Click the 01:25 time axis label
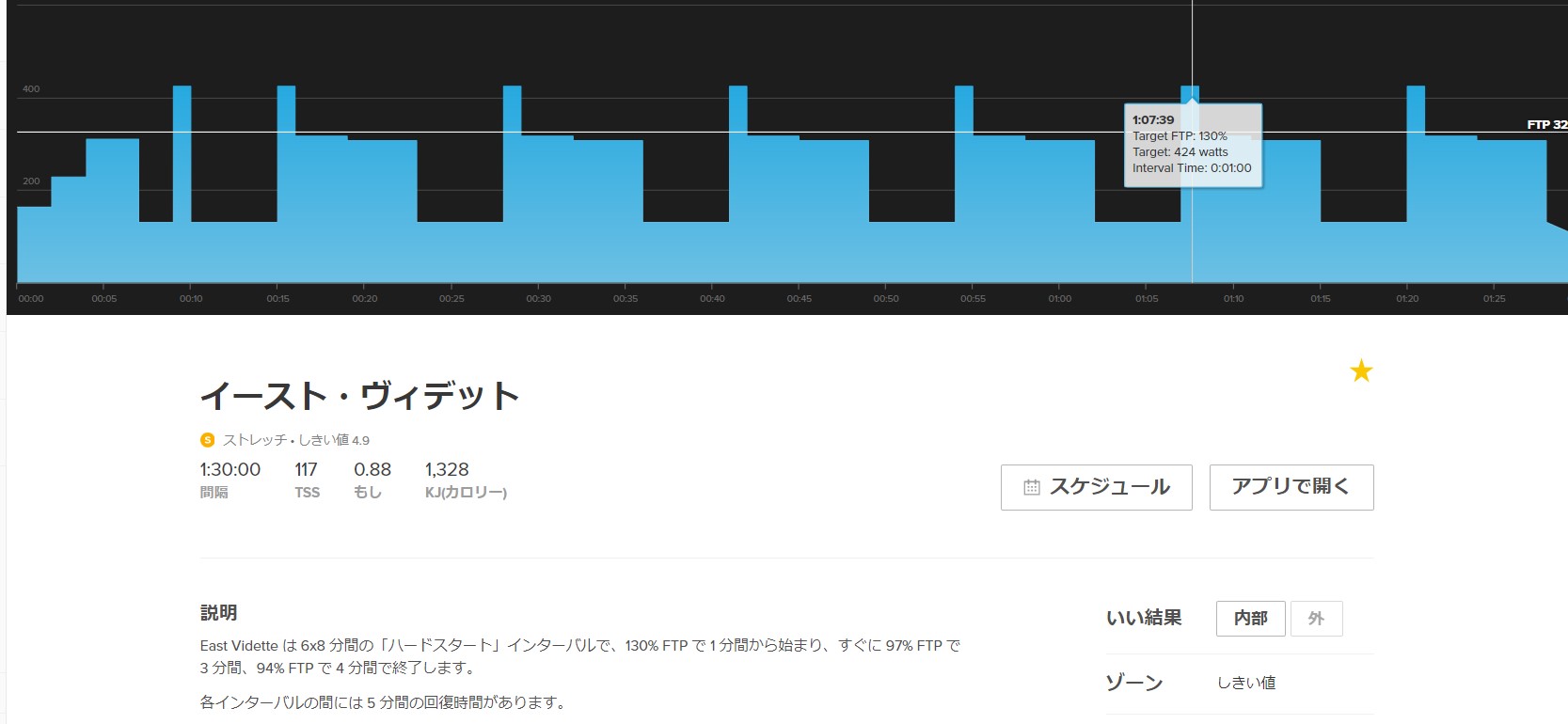The height and width of the screenshot is (724, 1568). (x=1494, y=299)
